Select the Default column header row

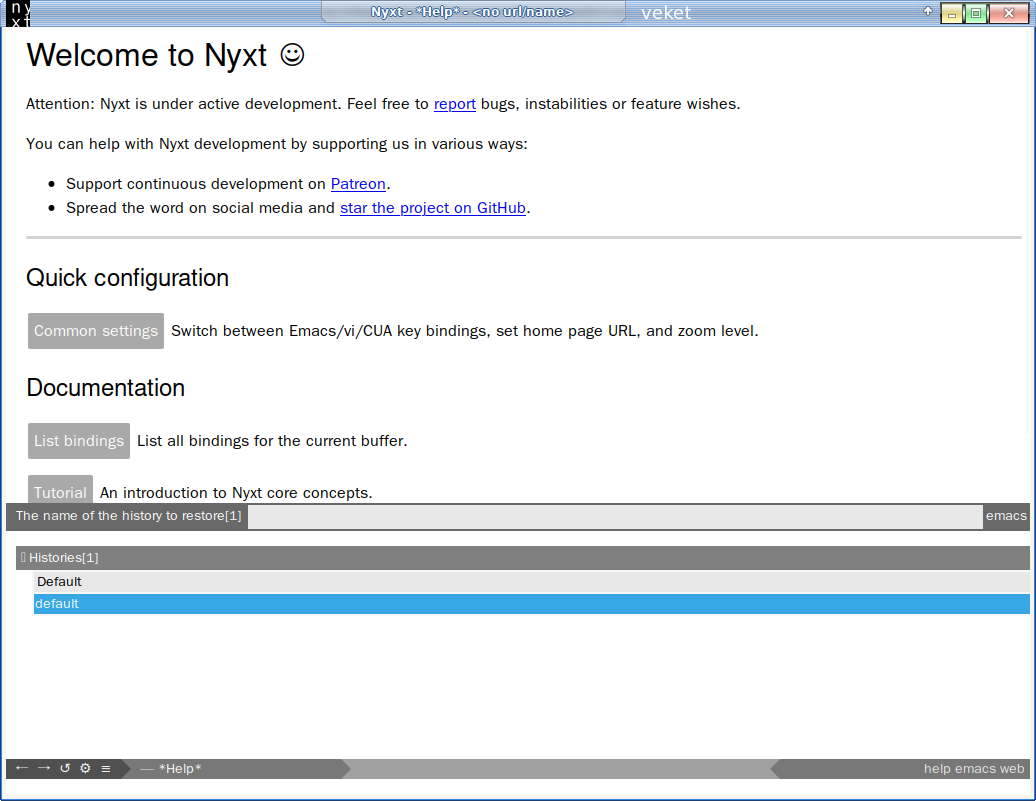click(x=531, y=582)
